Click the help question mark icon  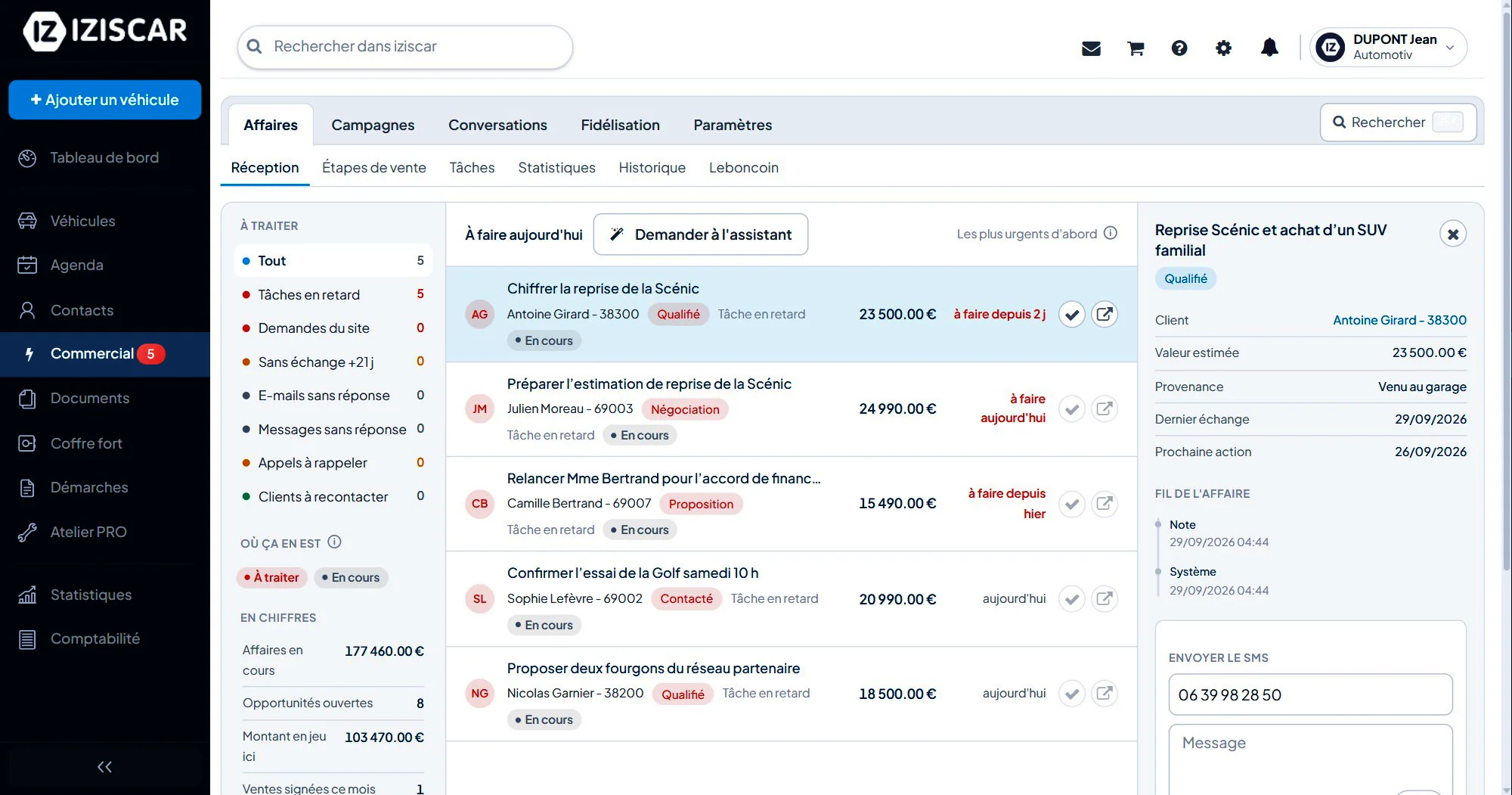point(1179,48)
